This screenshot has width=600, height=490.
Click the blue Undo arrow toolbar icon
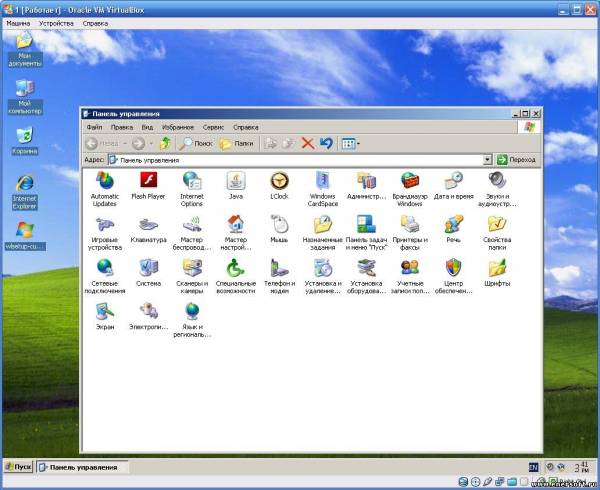click(326, 144)
